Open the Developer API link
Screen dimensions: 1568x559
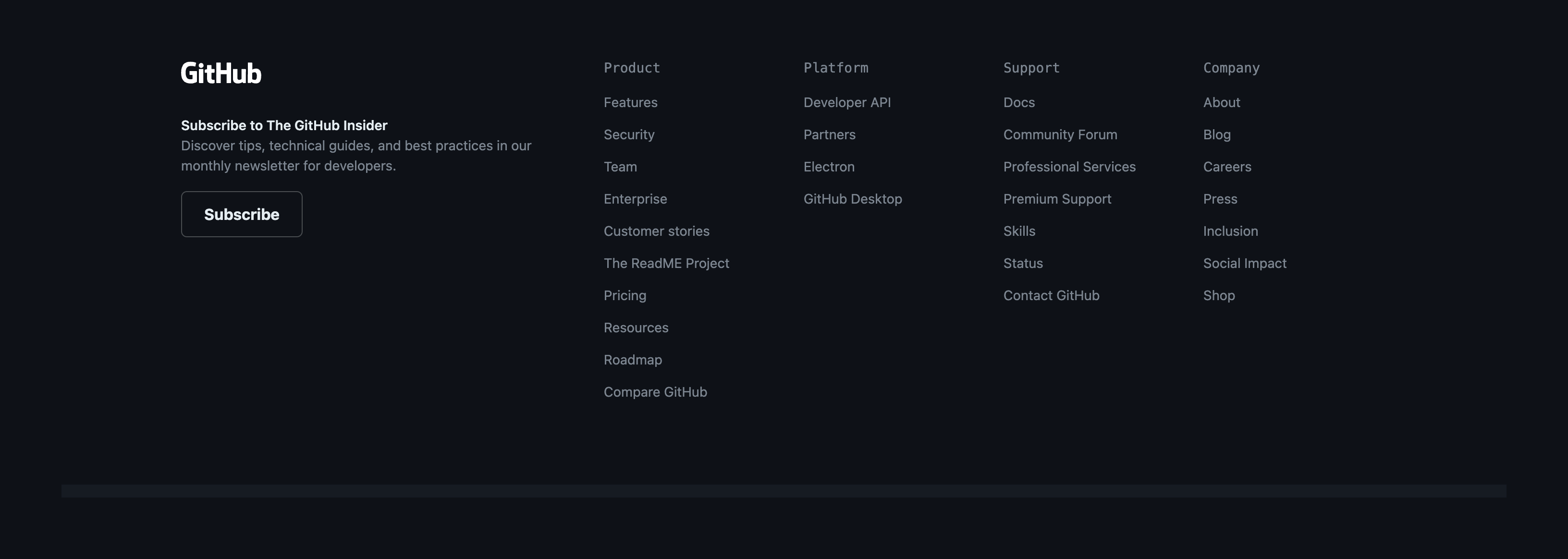click(x=847, y=102)
